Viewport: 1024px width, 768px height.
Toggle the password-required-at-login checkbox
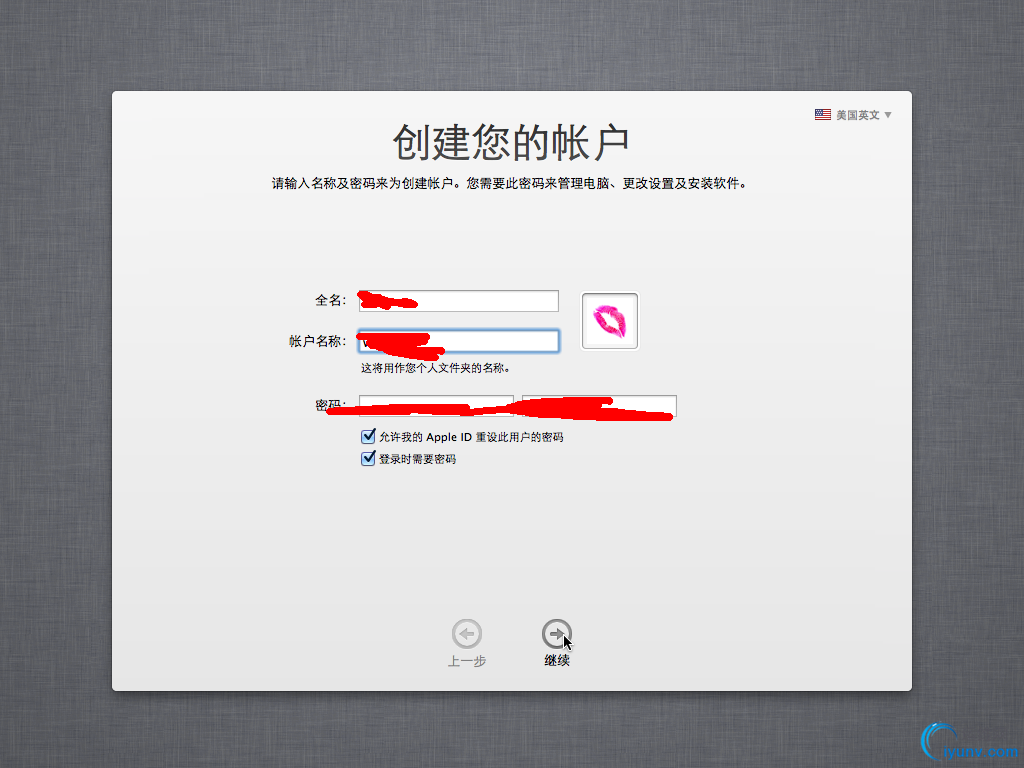(369, 458)
